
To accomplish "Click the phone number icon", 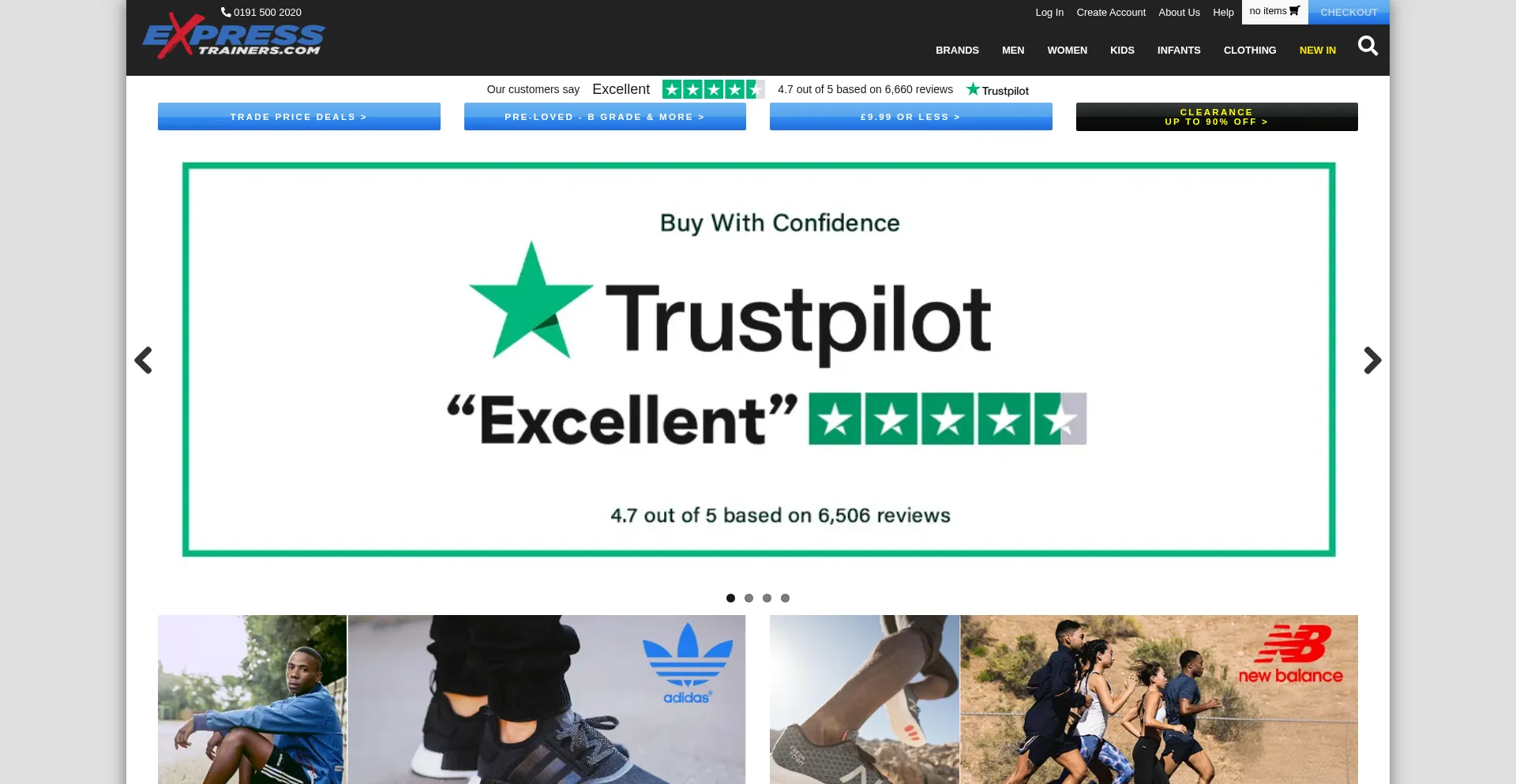I will [226, 12].
